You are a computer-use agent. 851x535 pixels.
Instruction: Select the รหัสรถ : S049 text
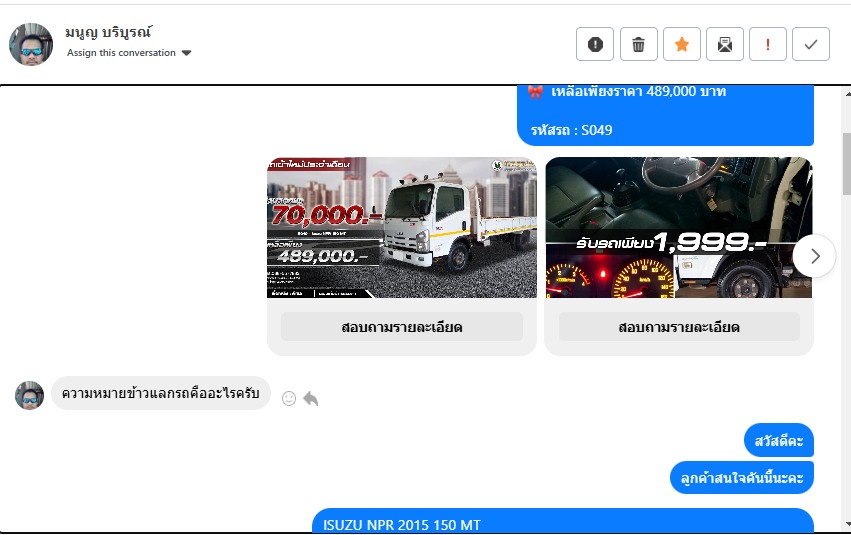click(571, 130)
